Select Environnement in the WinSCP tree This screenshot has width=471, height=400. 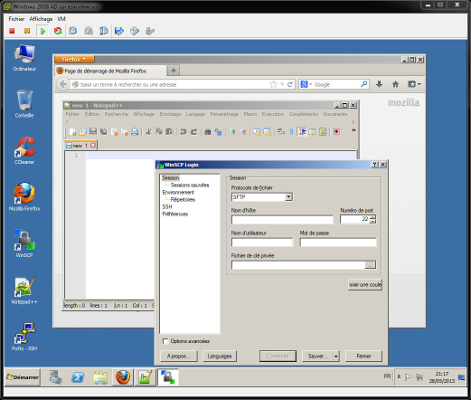click(x=178, y=192)
